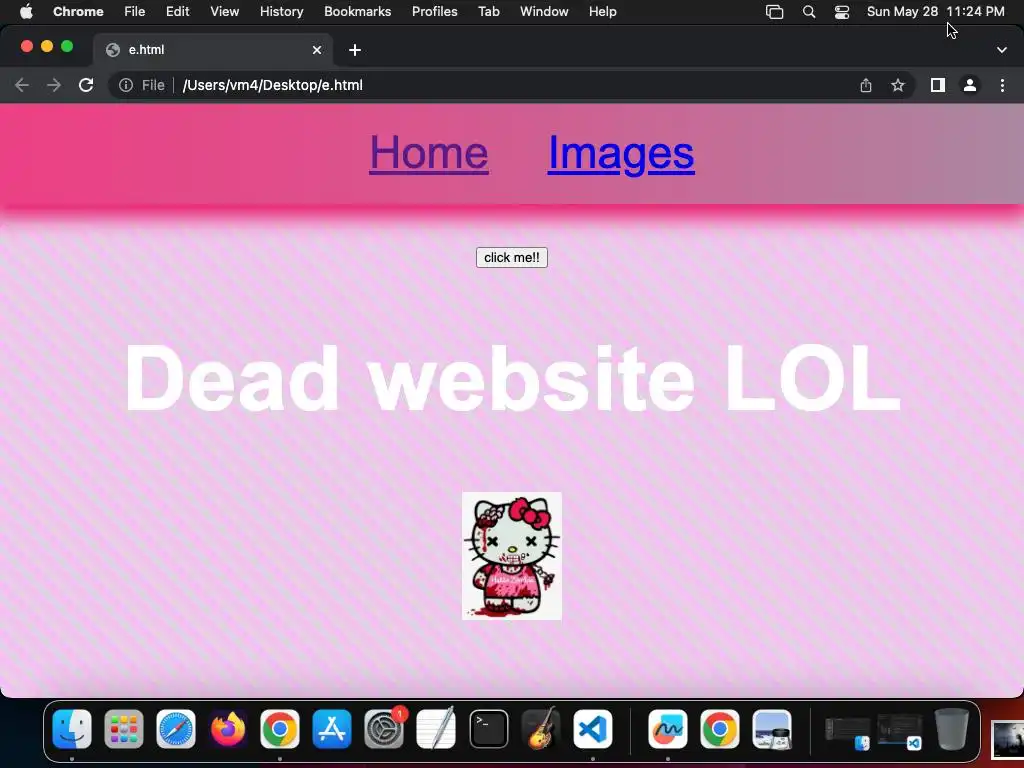The width and height of the screenshot is (1024, 768).
Task: Launch Firefox from the Dock
Action: (228, 729)
